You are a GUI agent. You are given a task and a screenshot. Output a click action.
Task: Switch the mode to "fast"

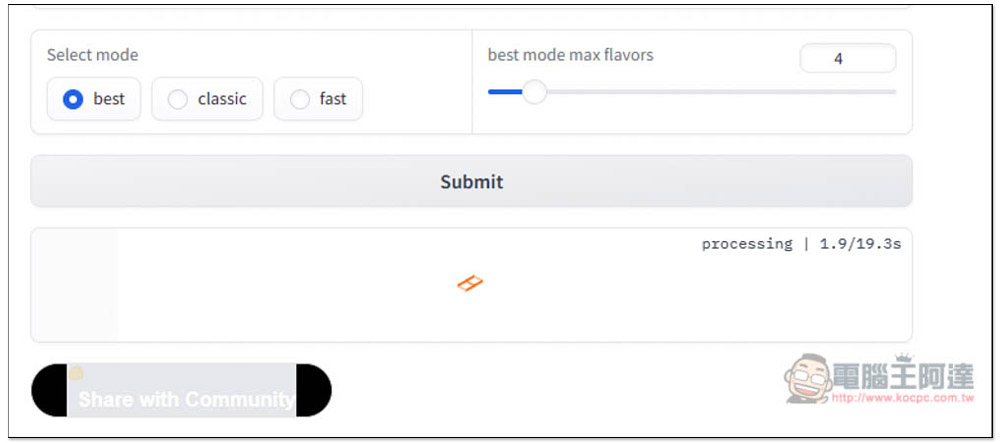[x=318, y=99]
